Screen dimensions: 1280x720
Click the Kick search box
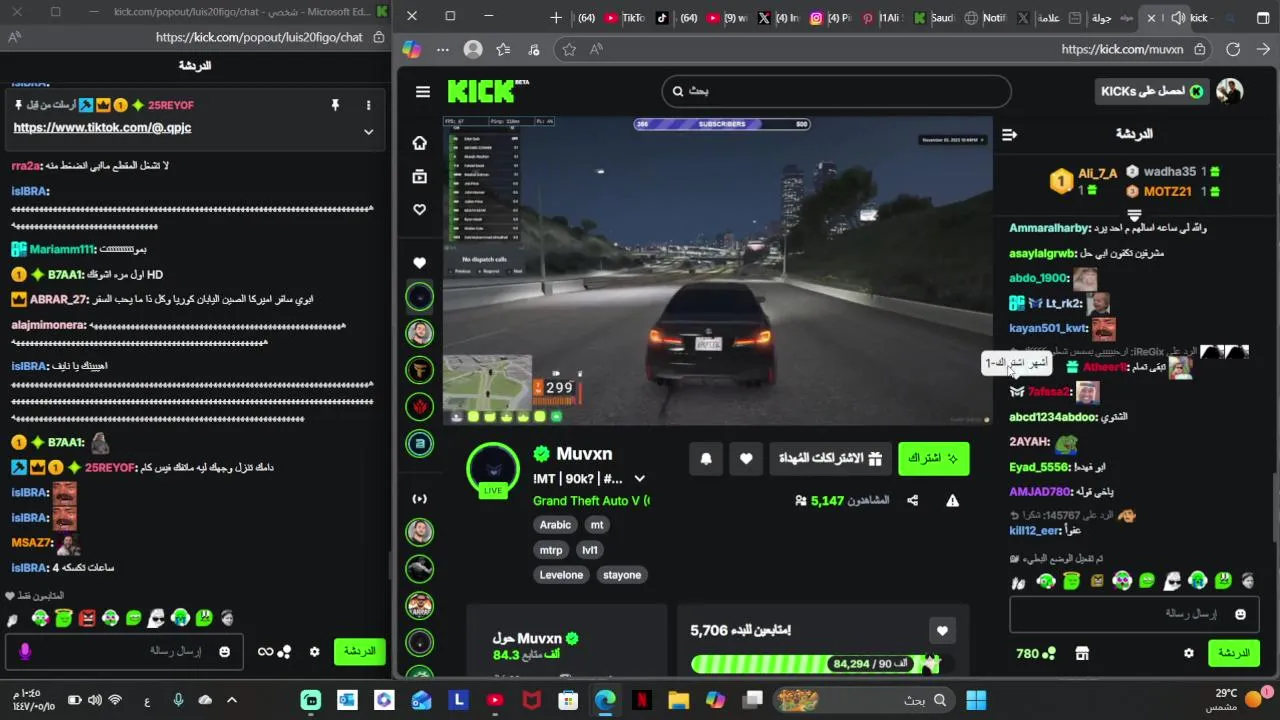(x=836, y=91)
